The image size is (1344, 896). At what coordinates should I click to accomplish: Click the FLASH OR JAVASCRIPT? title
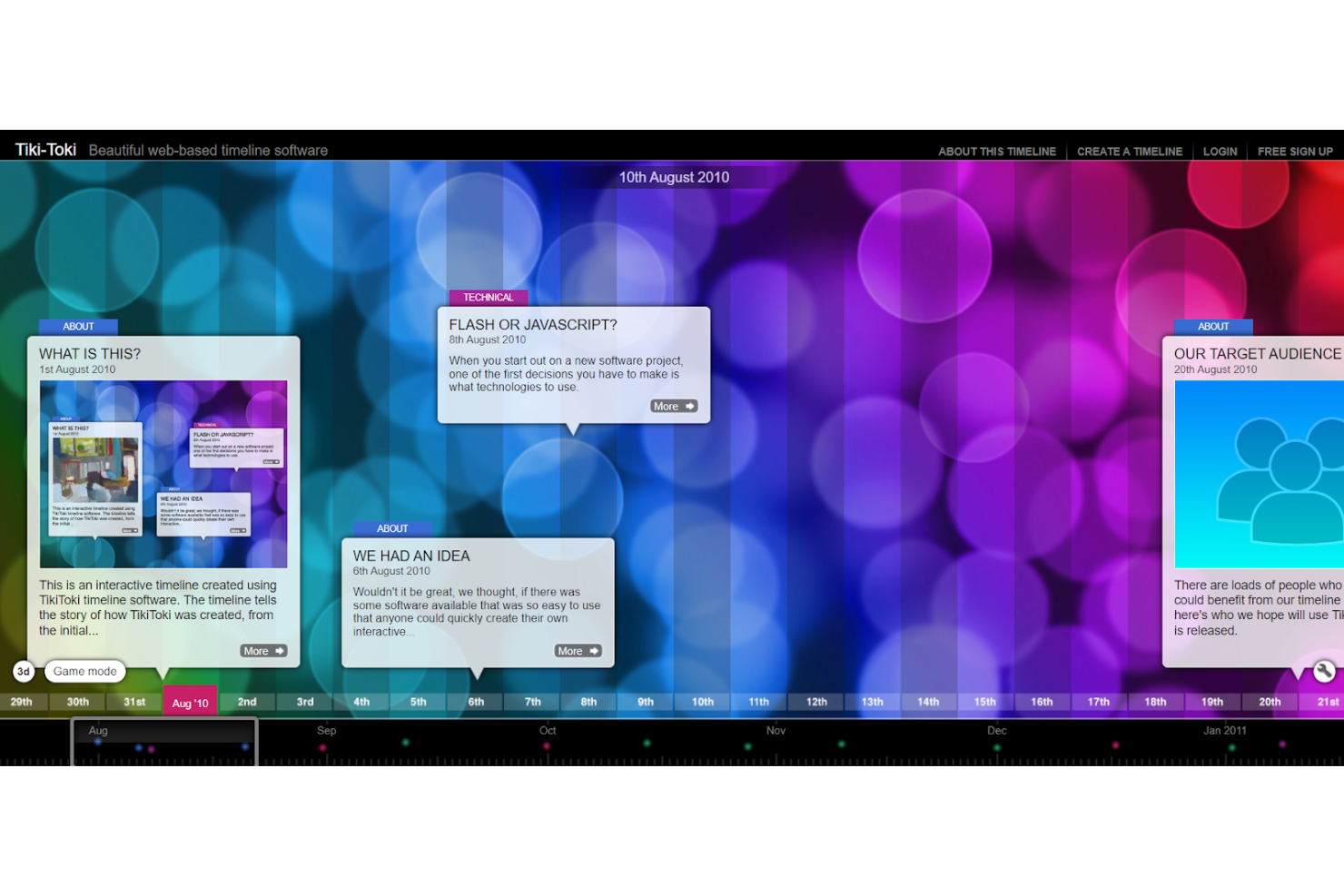coord(533,325)
